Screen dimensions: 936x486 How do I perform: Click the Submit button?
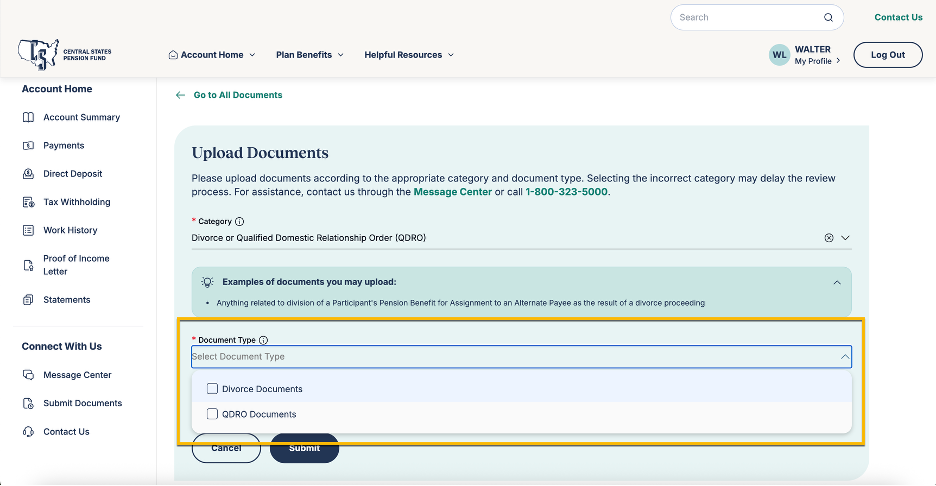click(304, 448)
